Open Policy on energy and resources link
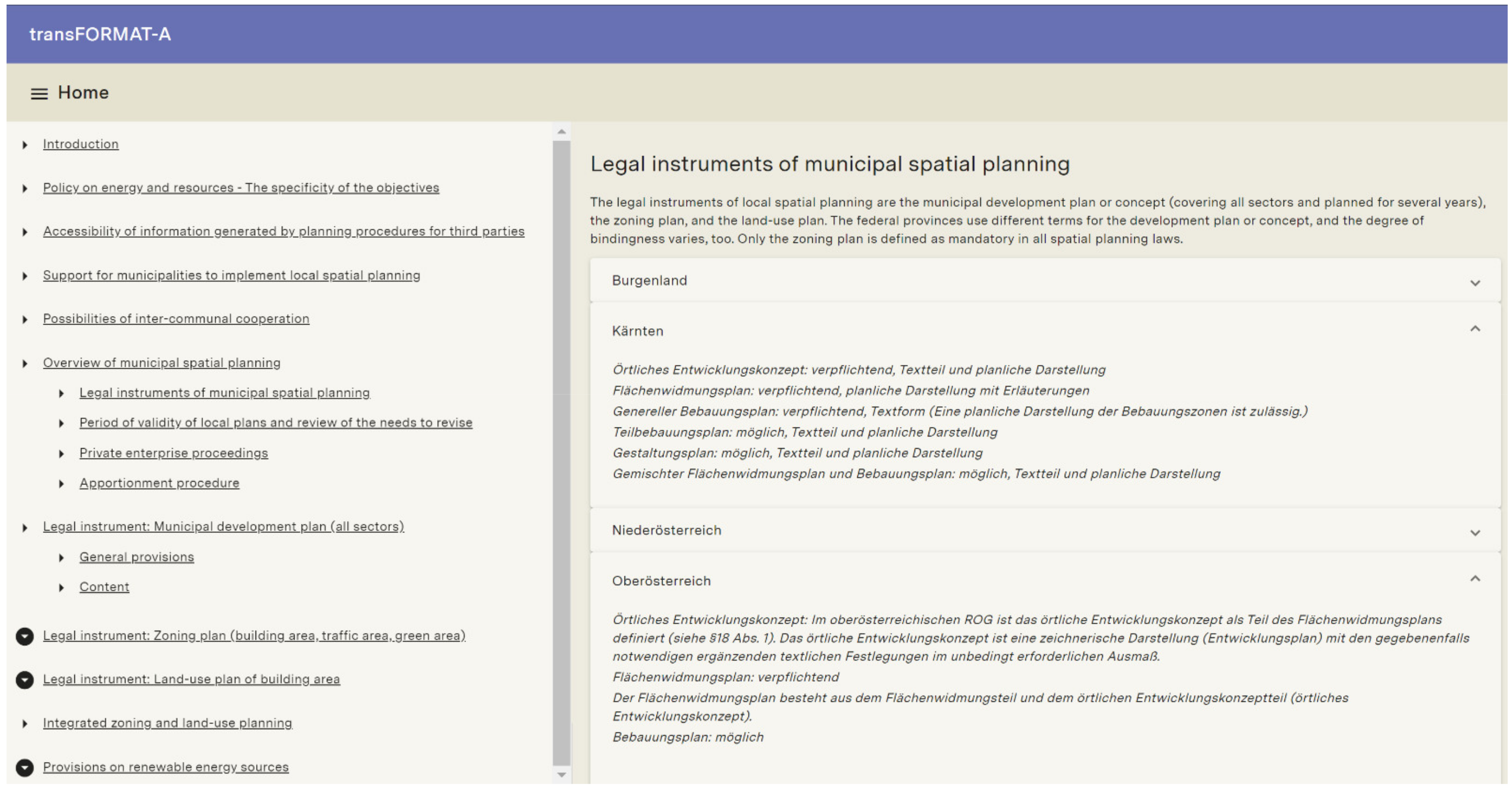 241,188
